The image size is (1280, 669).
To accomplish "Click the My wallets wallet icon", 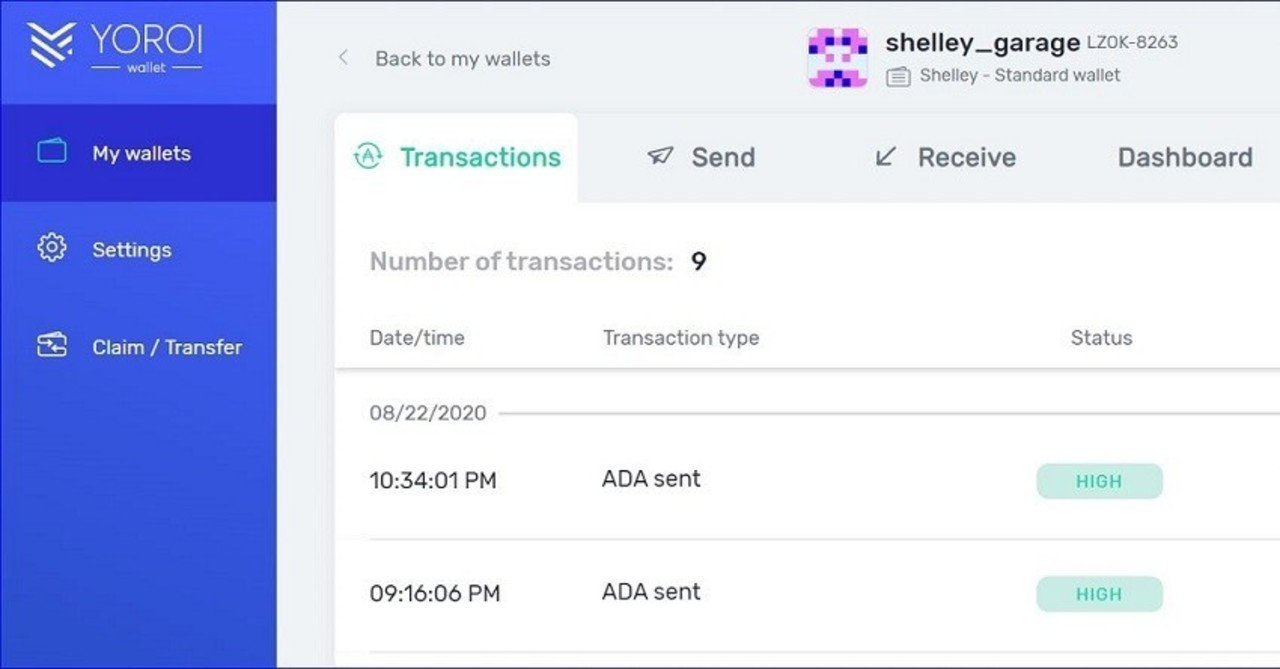I will coord(52,152).
